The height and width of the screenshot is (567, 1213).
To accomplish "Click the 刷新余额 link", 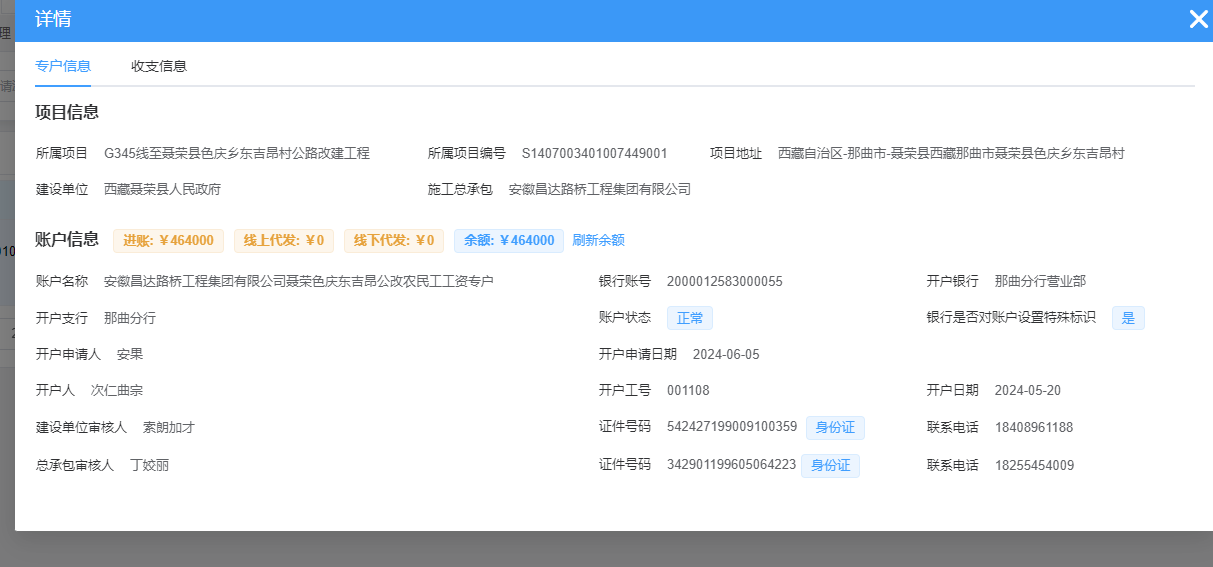I will pyautogui.click(x=598, y=240).
